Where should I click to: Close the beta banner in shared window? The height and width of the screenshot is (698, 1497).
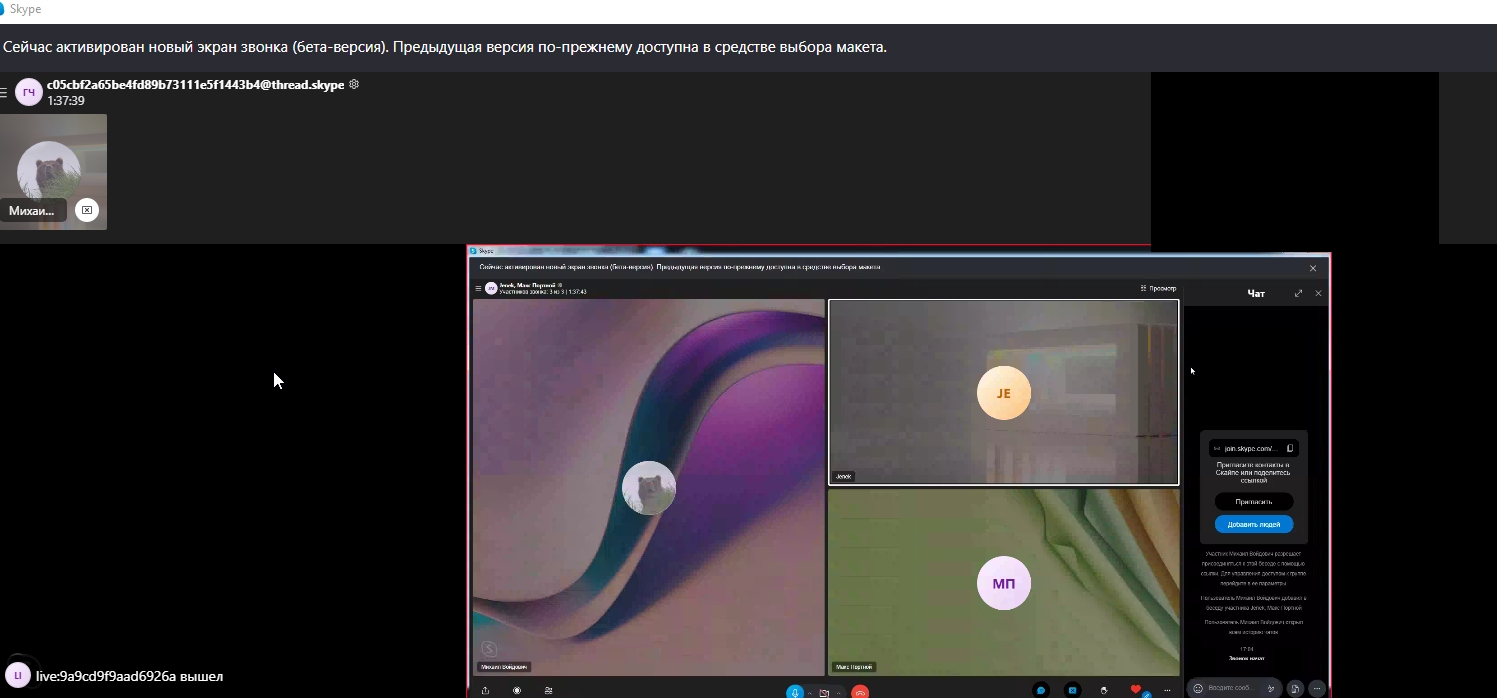point(1313,268)
